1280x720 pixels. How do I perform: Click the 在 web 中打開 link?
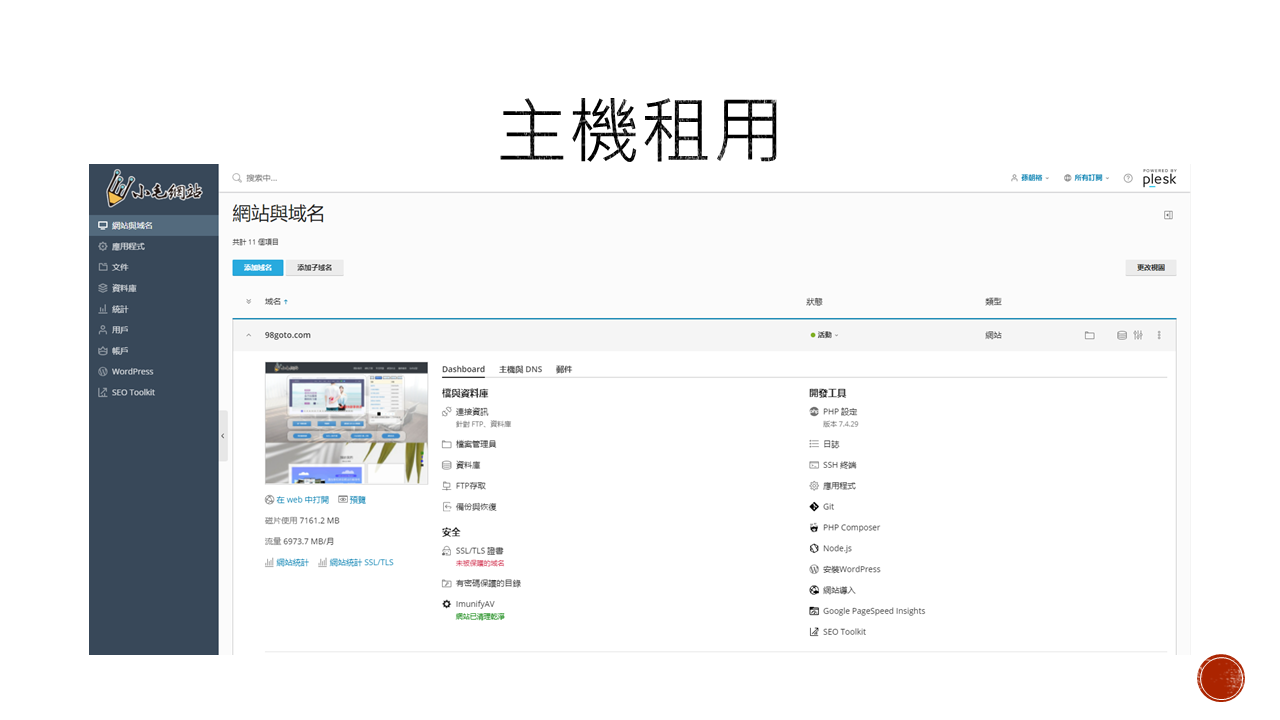tap(302, 500)
